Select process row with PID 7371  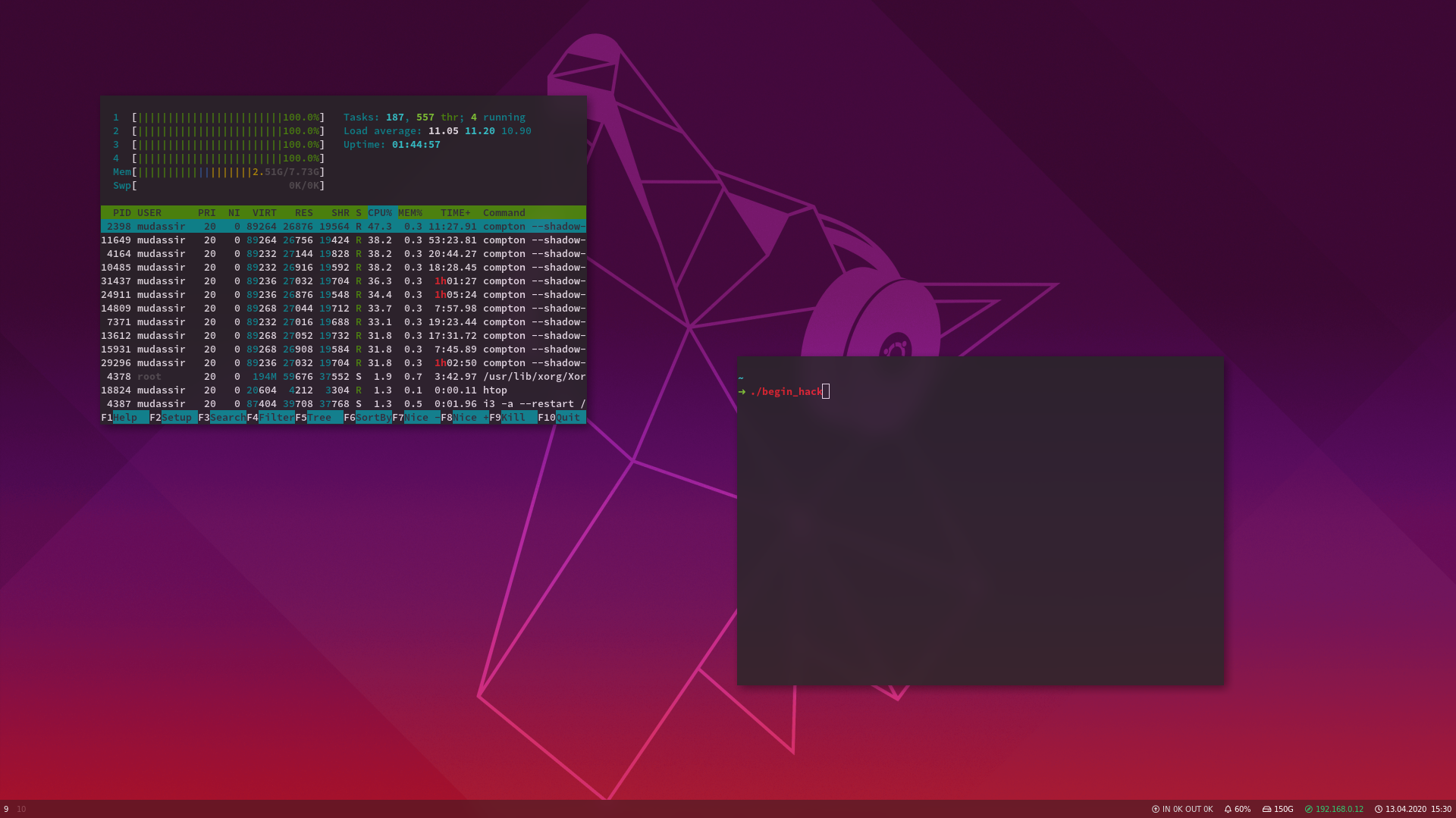pyautogui.click(x=344, y=322)
